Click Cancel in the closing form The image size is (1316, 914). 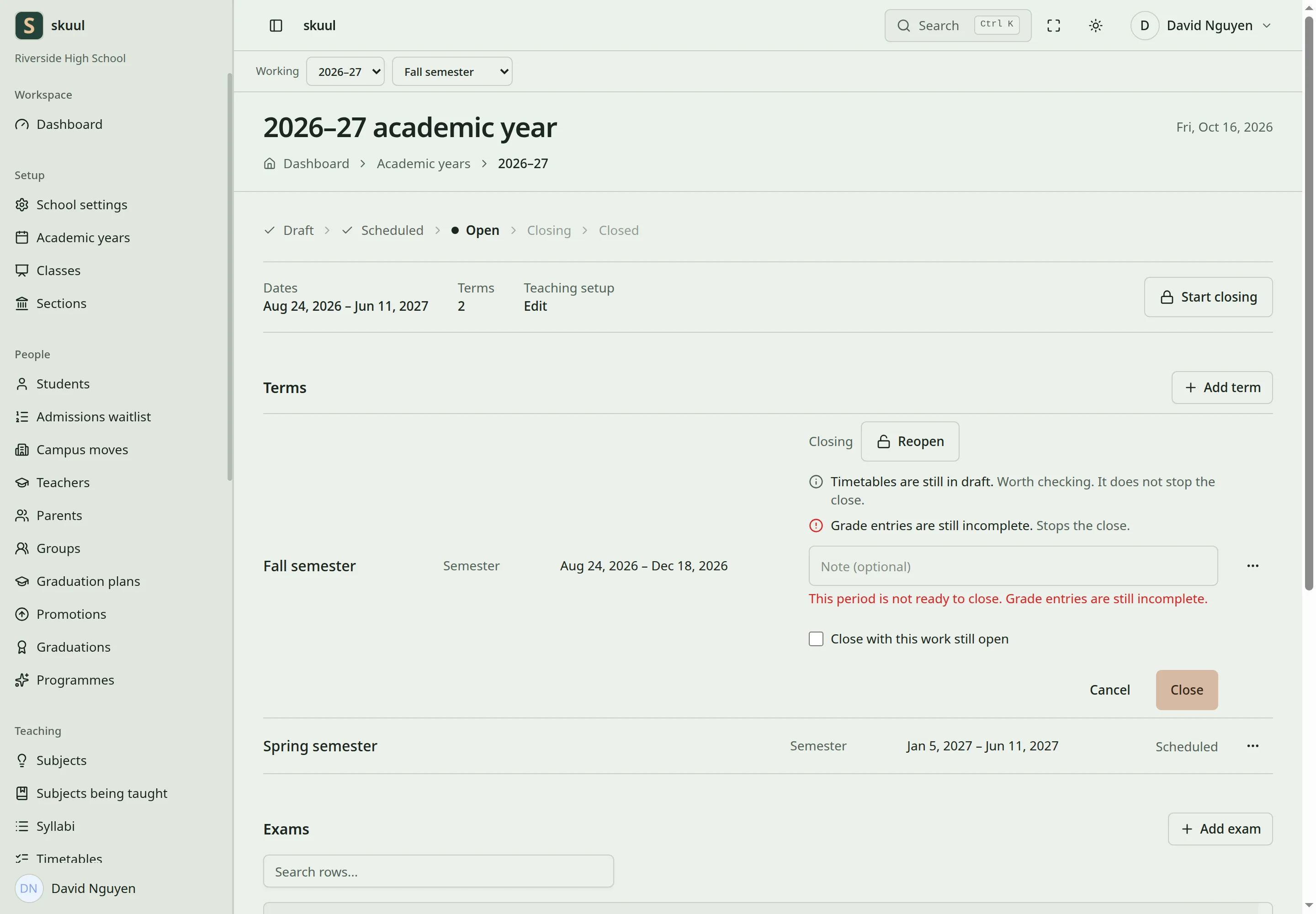pyautogui.click(x=1109, y=690)
